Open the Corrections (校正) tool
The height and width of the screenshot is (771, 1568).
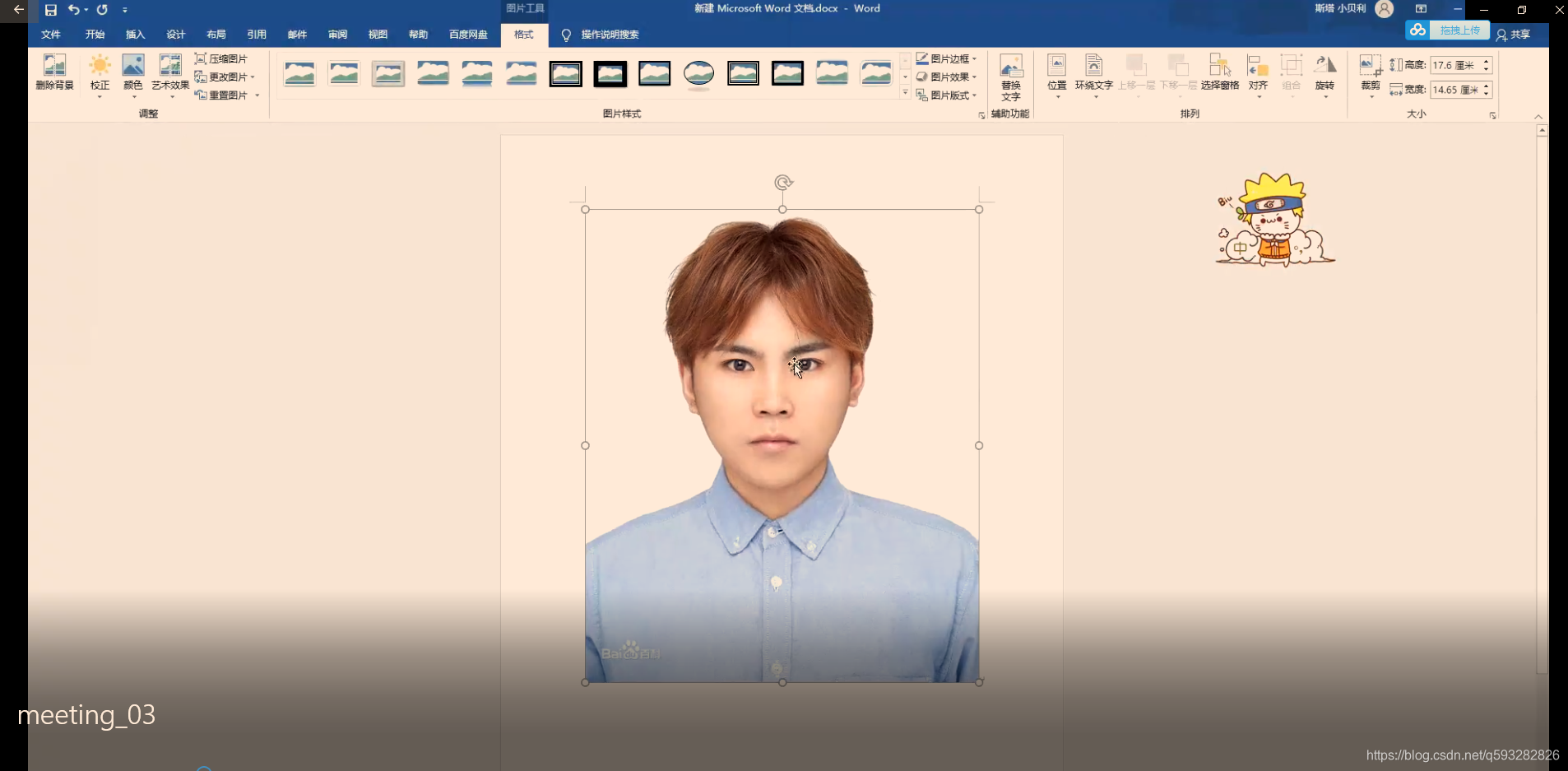coord(100,75)
